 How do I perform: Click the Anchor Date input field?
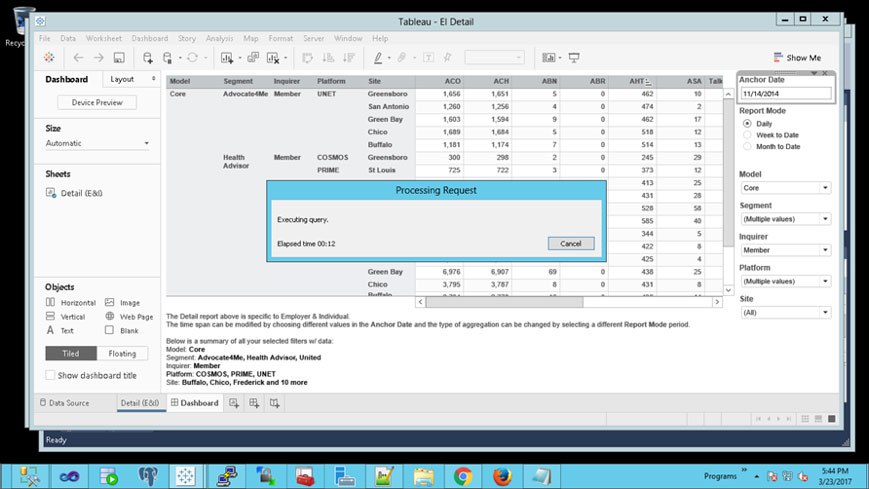(x=786, y=94)
